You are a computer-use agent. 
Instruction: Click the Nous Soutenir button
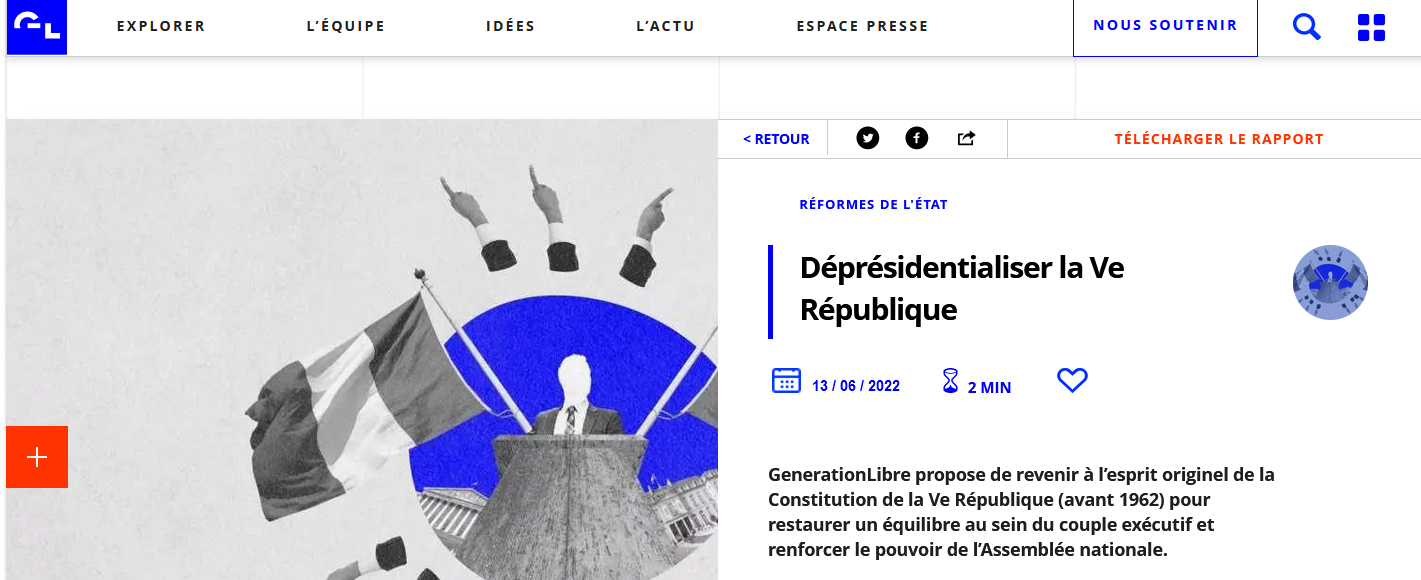click(1165, 27)
